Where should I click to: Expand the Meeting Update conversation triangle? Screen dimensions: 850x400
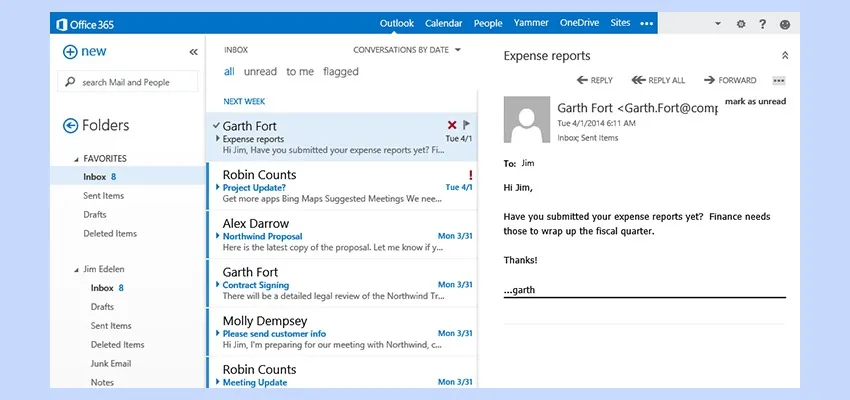[x=218, y=382]
